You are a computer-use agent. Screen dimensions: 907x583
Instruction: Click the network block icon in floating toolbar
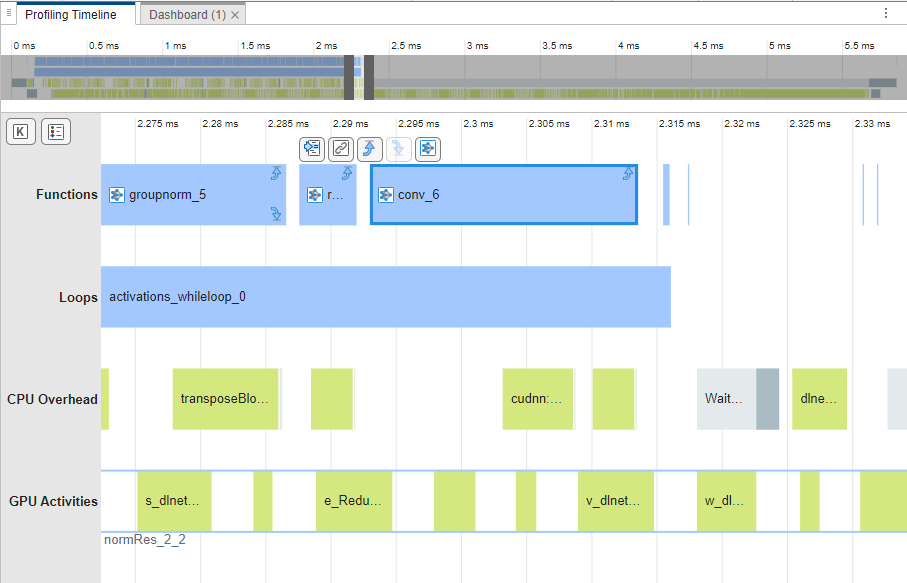pos(428,149)
